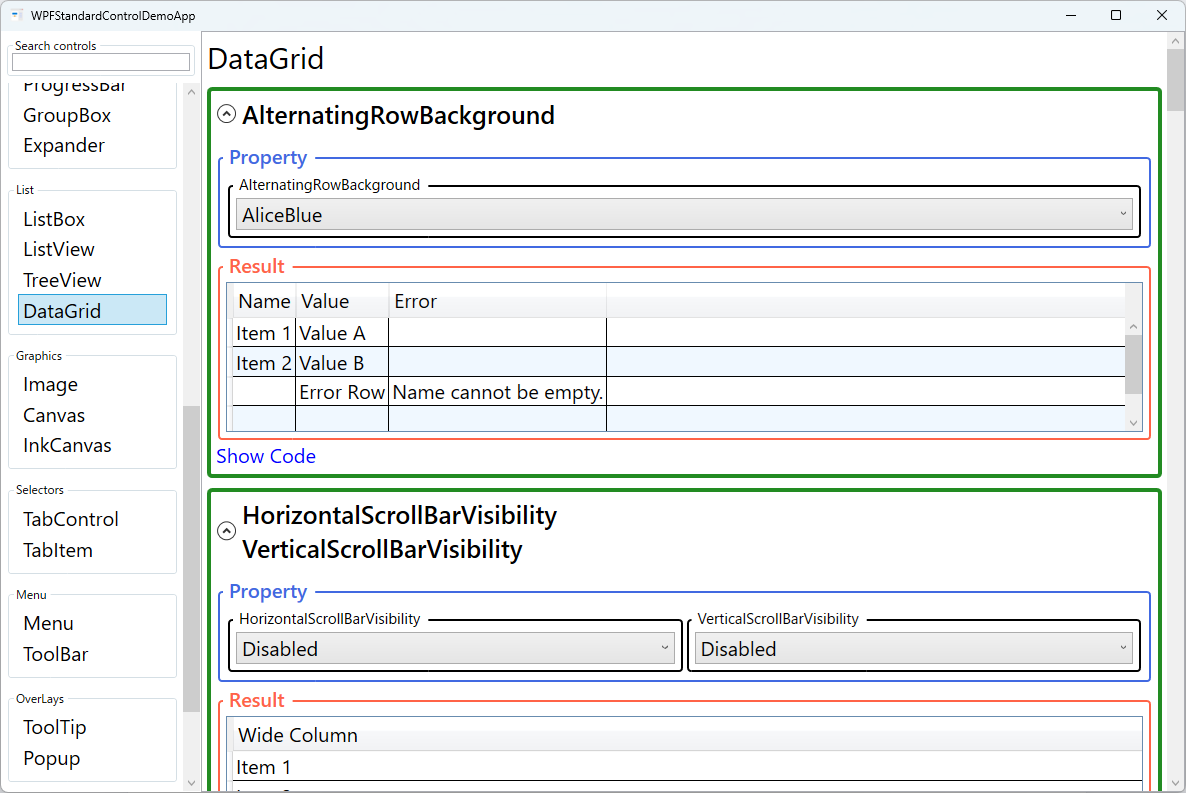Sort by the Value column header

[342, 301]
